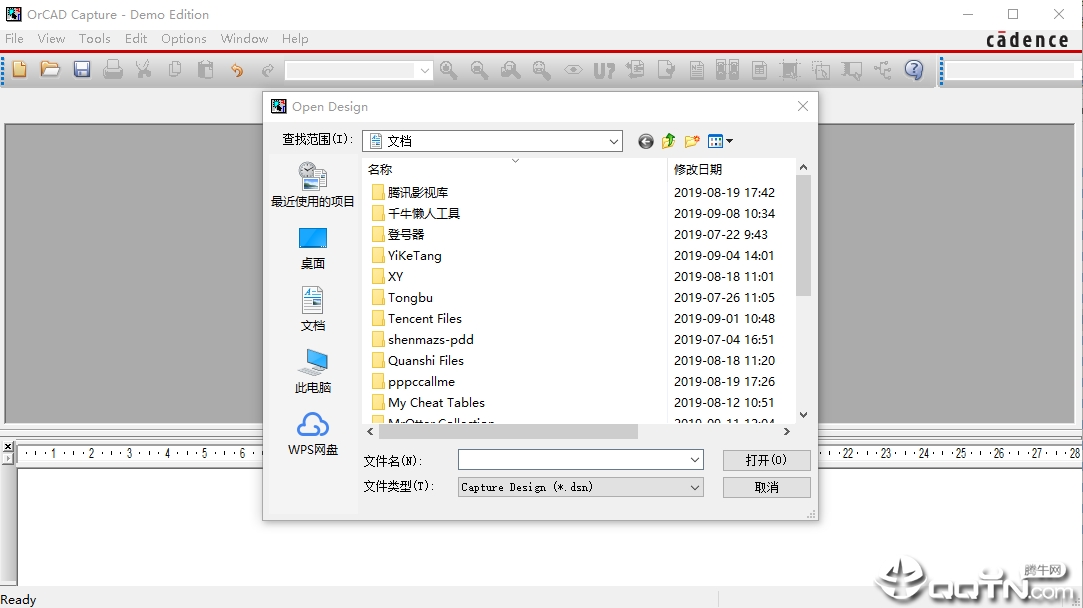Open the Window menu

245,39
